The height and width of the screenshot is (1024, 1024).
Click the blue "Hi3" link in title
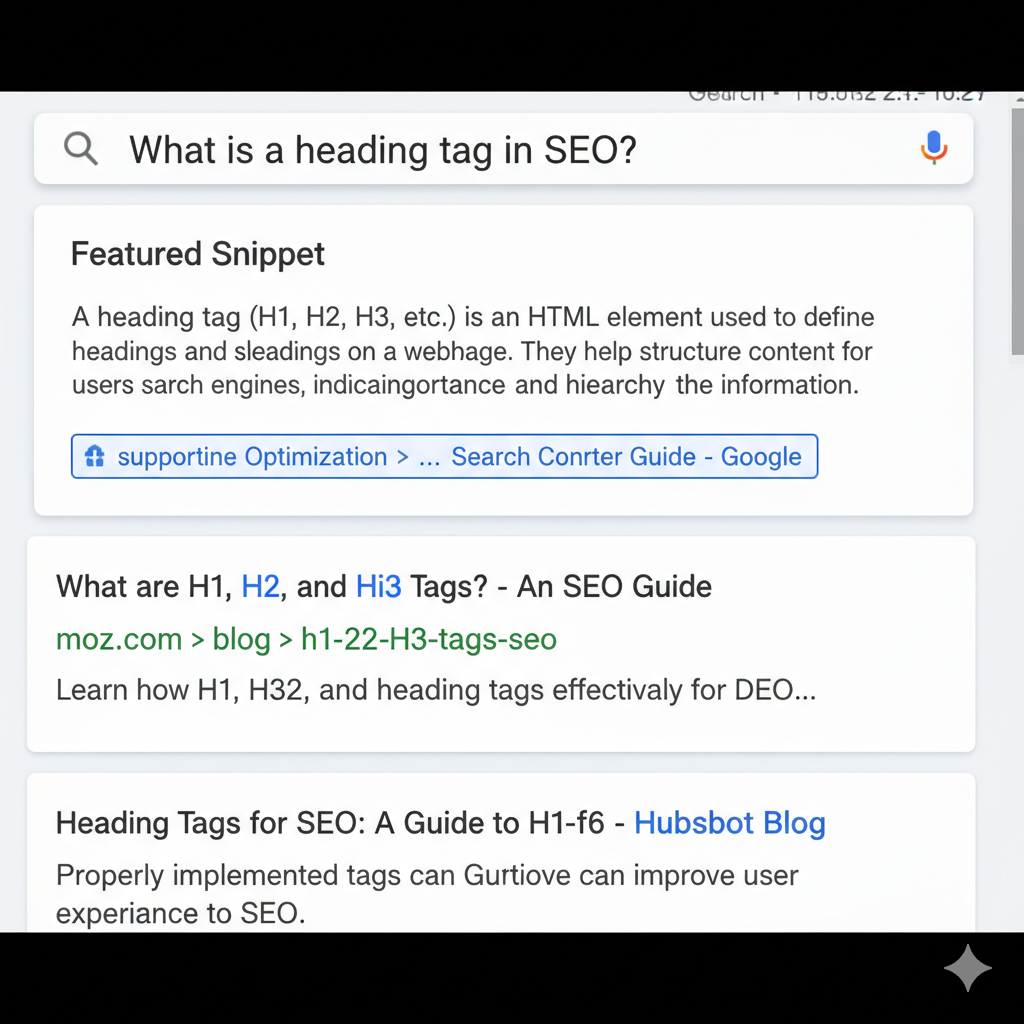click(378, 586)
